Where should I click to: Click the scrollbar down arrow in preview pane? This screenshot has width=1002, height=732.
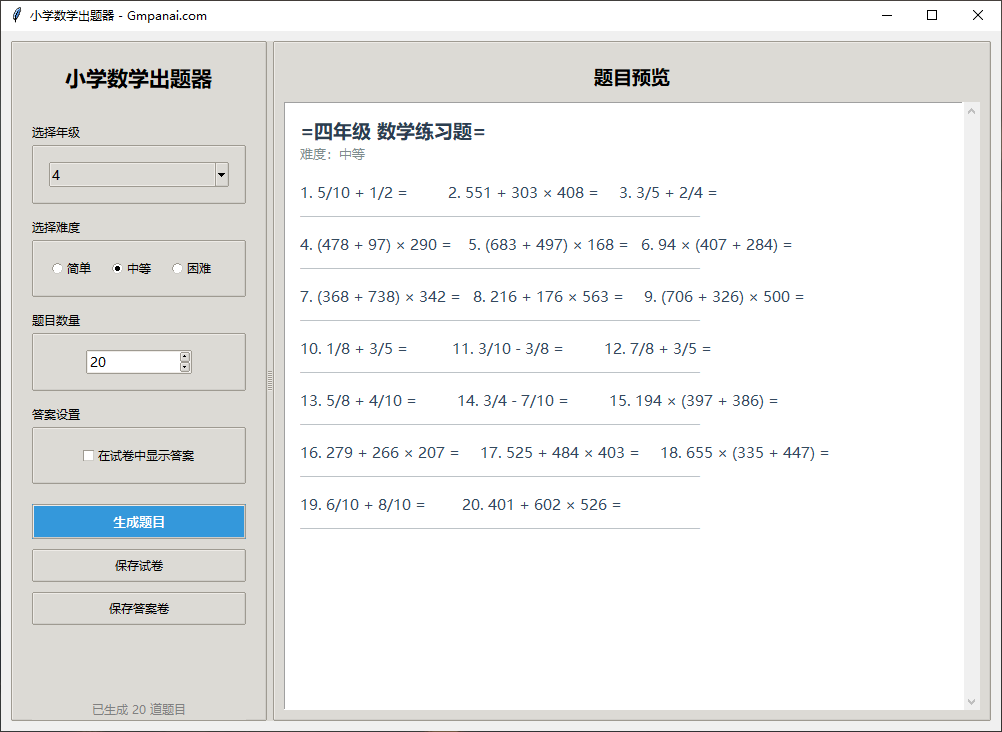coord(970,701)
